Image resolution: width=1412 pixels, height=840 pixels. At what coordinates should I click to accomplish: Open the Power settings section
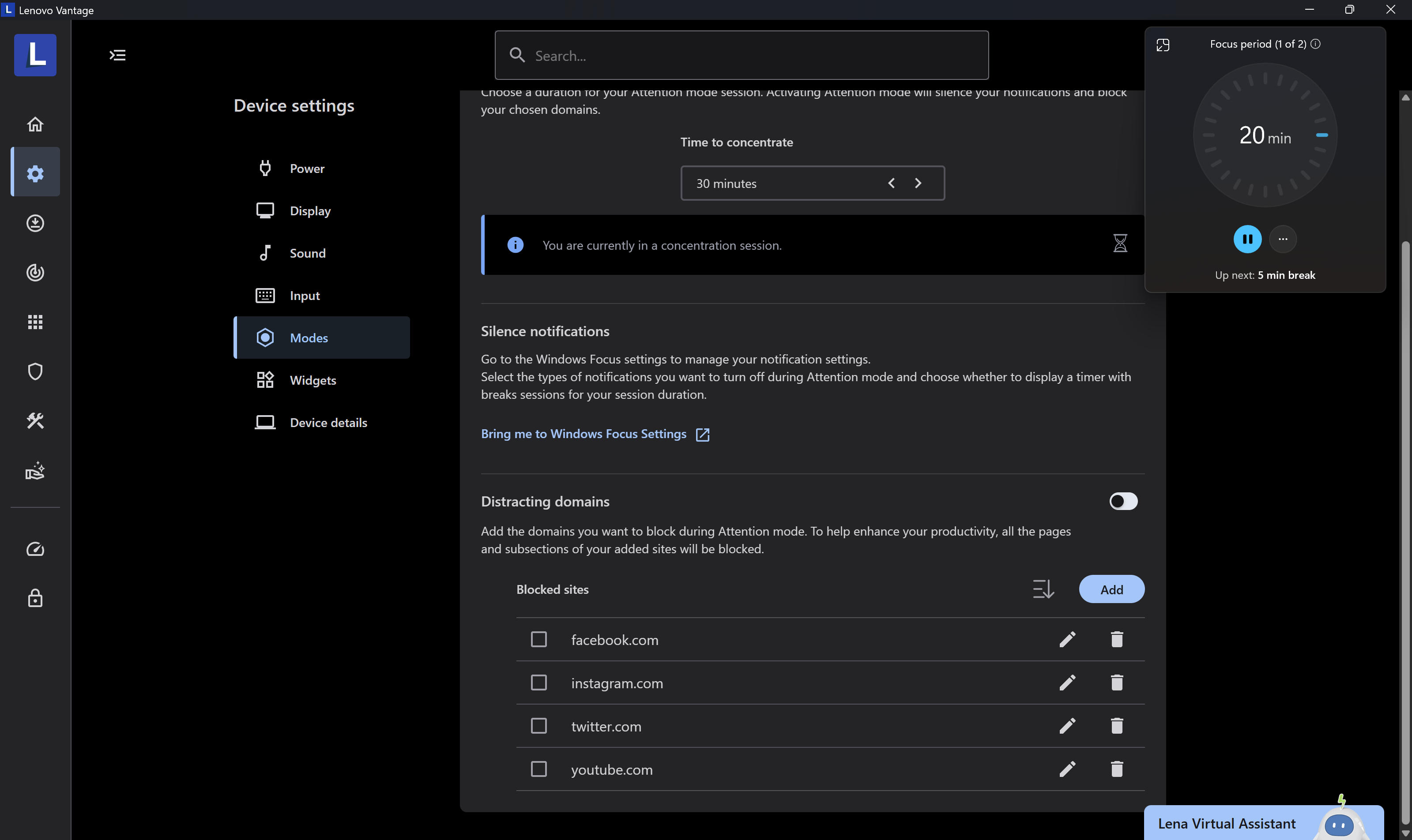click(307, 169)
